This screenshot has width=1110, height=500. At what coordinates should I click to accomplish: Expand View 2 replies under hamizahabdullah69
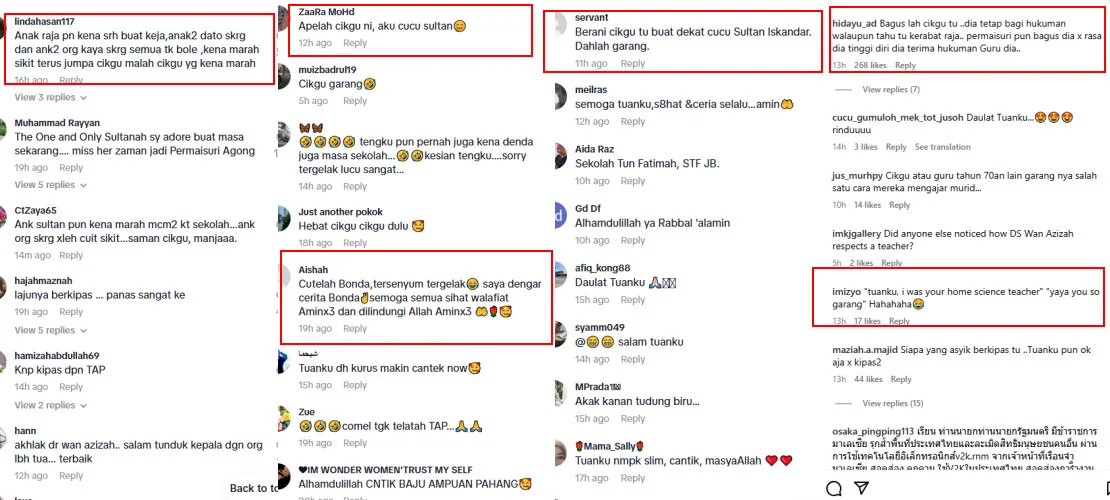(51, 405)
